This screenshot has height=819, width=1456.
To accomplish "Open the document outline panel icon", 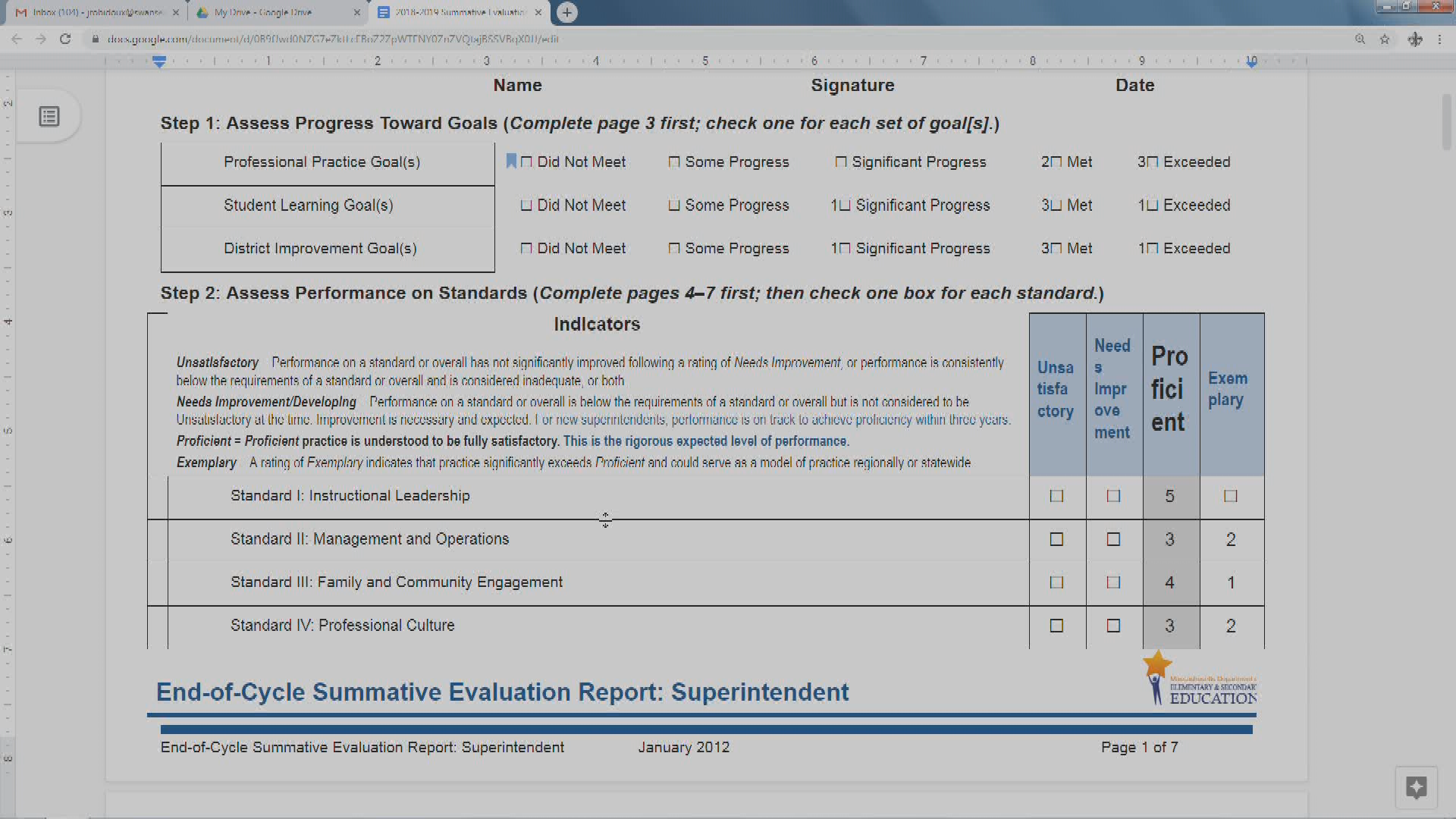I will pyautogui.click(x=49, y=117).
